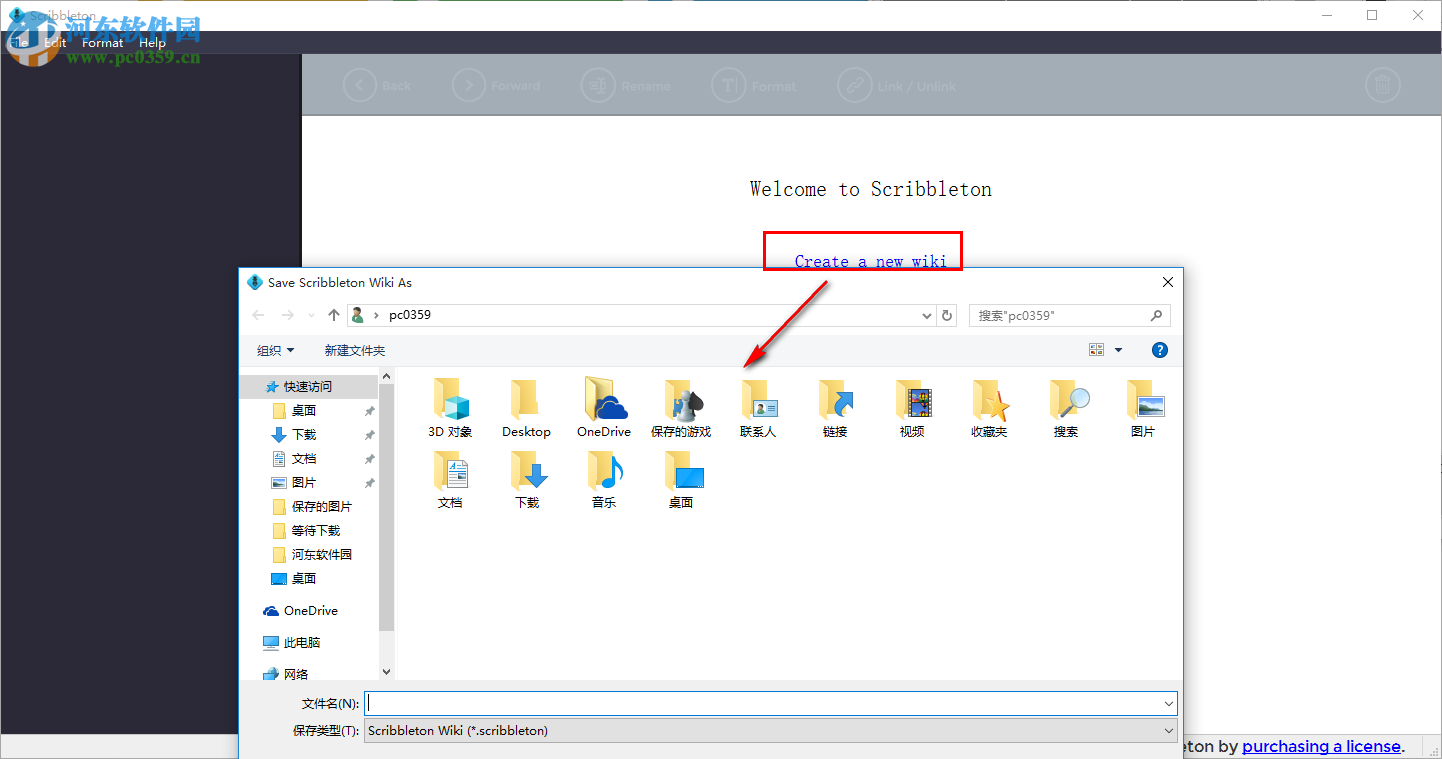Select the 音乐 folder

pos(604,479)
